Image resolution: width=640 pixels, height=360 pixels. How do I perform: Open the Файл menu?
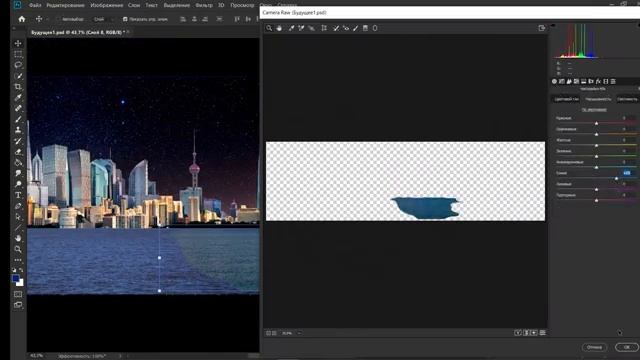[x=35, y=5]
